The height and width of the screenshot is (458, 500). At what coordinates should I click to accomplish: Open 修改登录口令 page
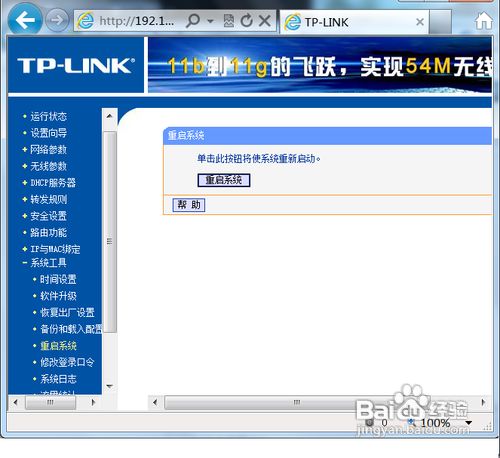tap(67, 362)
